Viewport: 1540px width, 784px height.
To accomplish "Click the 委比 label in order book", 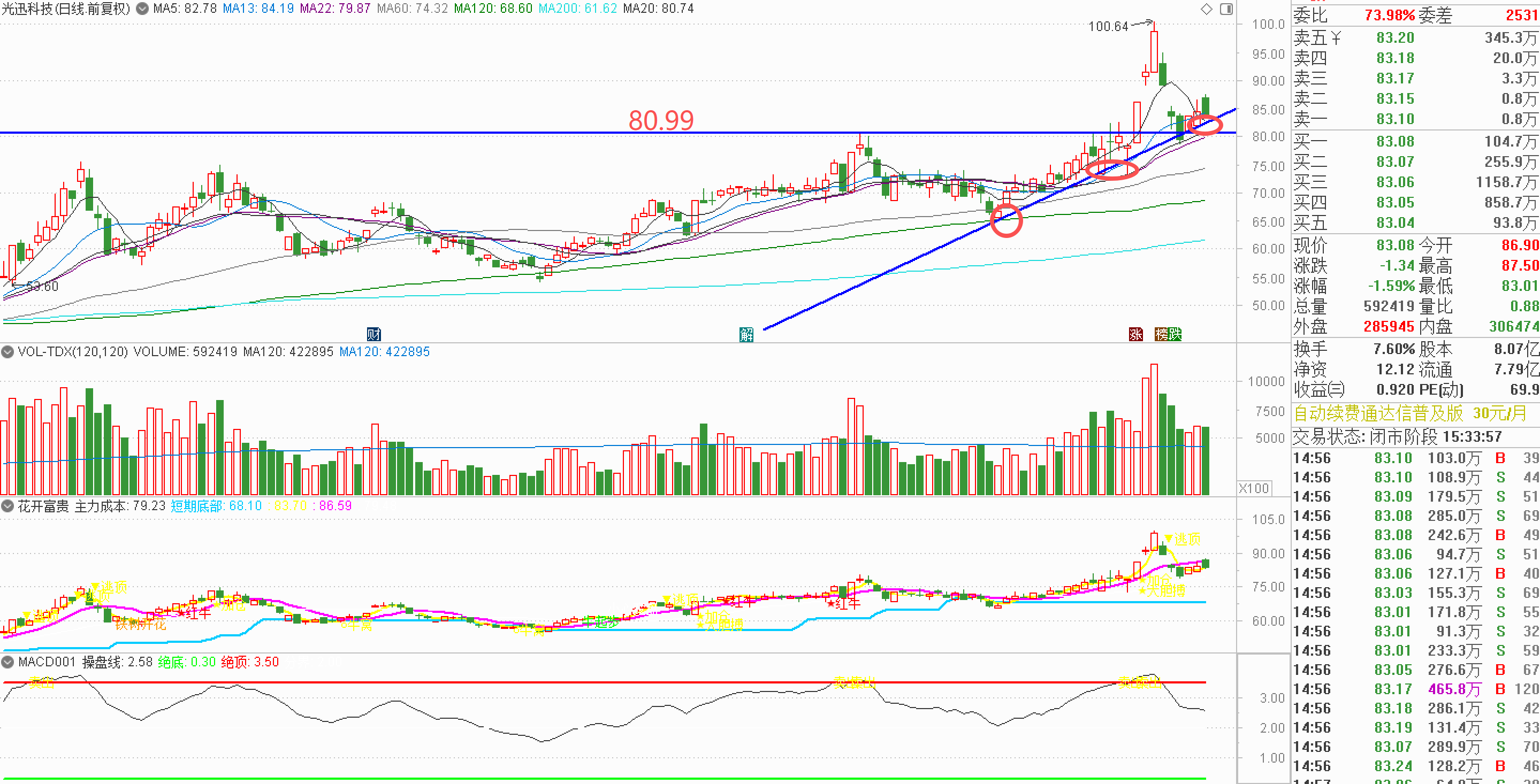I will [x=1310, y=16].
